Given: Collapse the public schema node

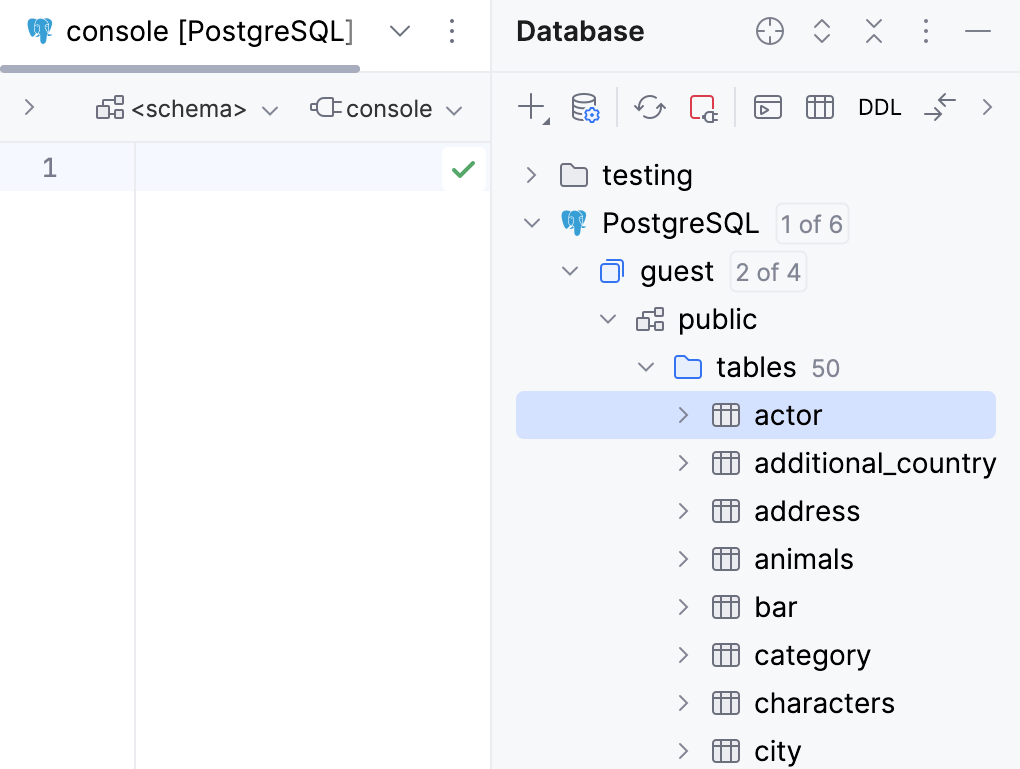Looking at the screenshot, I should coord(608,318).
